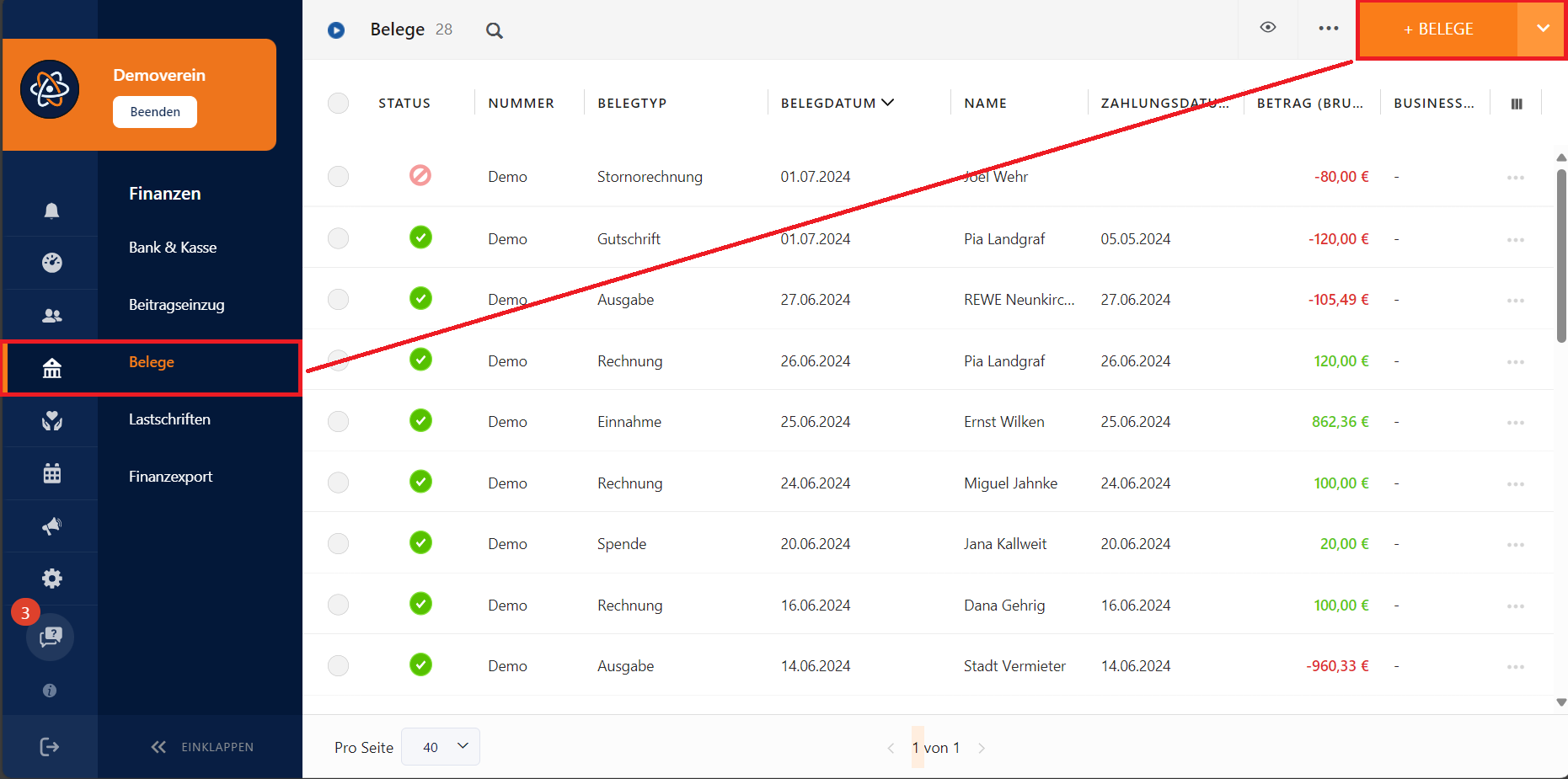Select the Dana Gehrig row checkbox

338,605
